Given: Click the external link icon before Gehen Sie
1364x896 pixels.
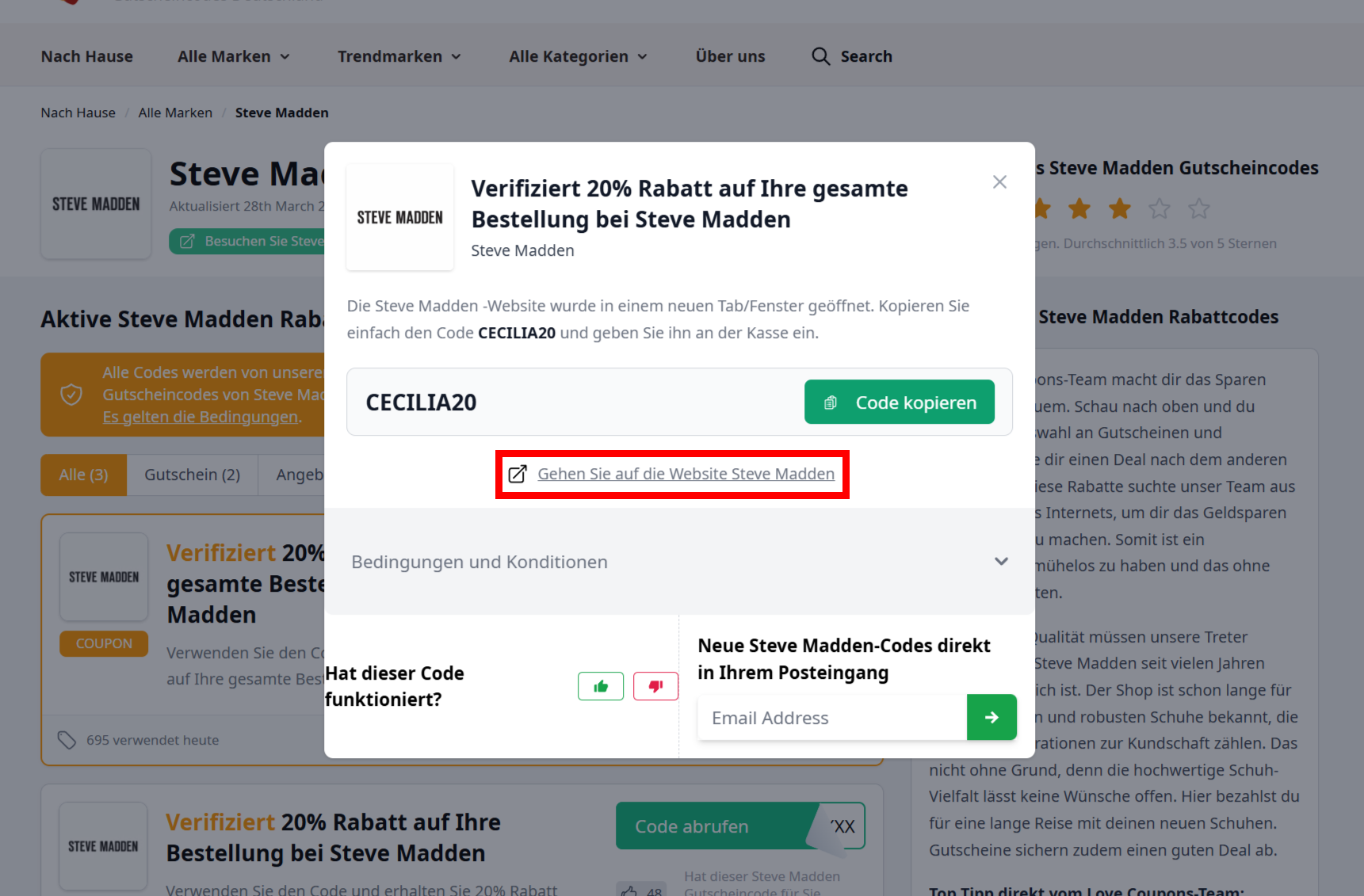Looking at the screenshot, I should pyautogui.click(x=518, y=474).
